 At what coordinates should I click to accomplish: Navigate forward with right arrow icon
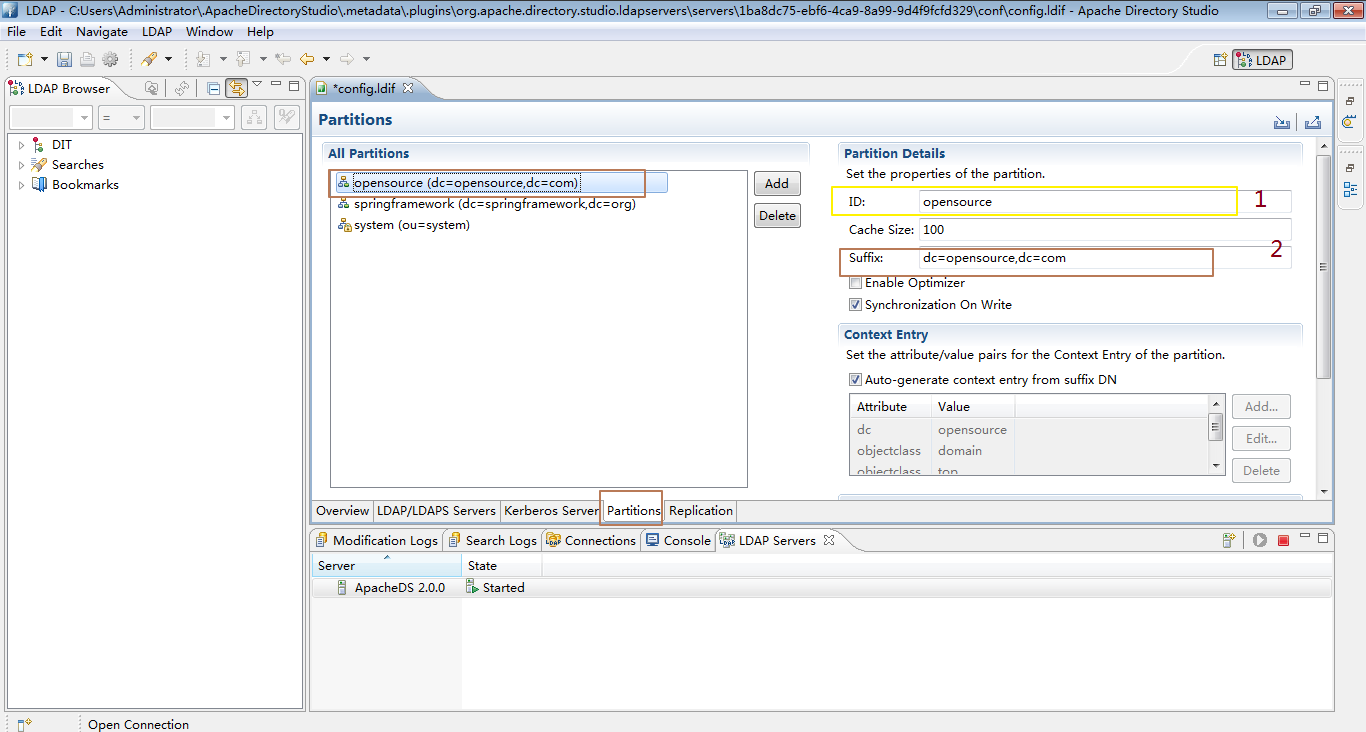click(347, 59)
